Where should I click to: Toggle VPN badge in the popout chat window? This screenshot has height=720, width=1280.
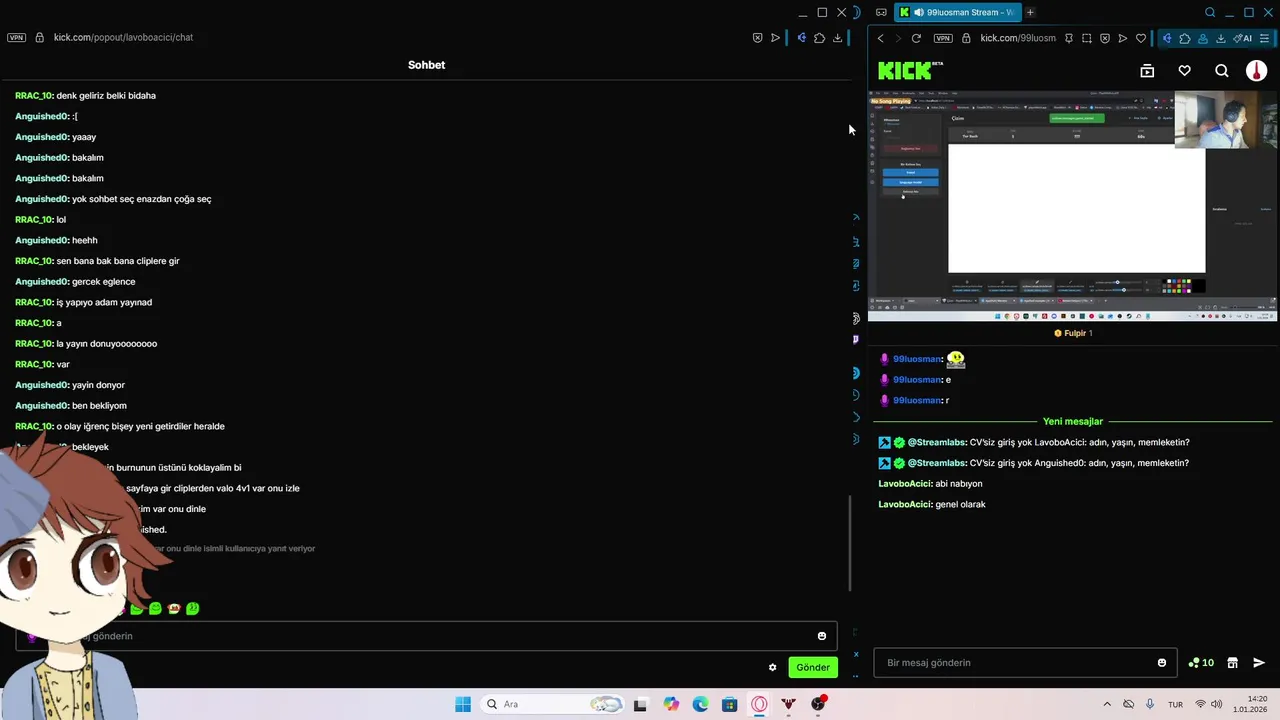click(x=16, y=37)
